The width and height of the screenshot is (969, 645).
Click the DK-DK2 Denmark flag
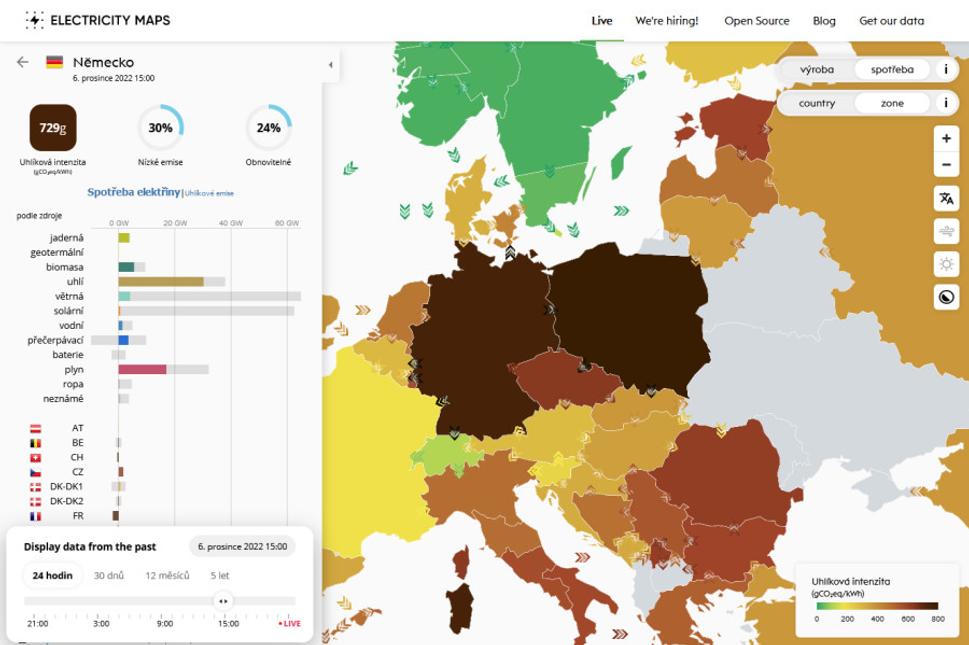point(36,502)
